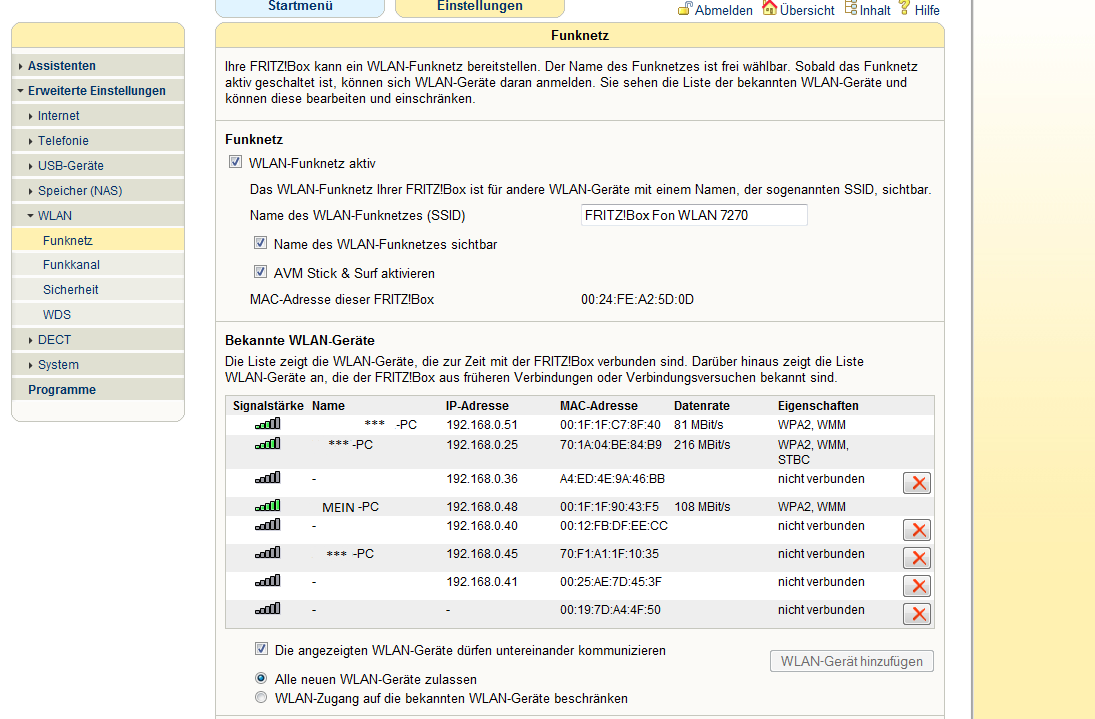Click signal bars icon for 192.168.0.36
Viewport: 1095px width, 719px height.
(x=267, y=478)
